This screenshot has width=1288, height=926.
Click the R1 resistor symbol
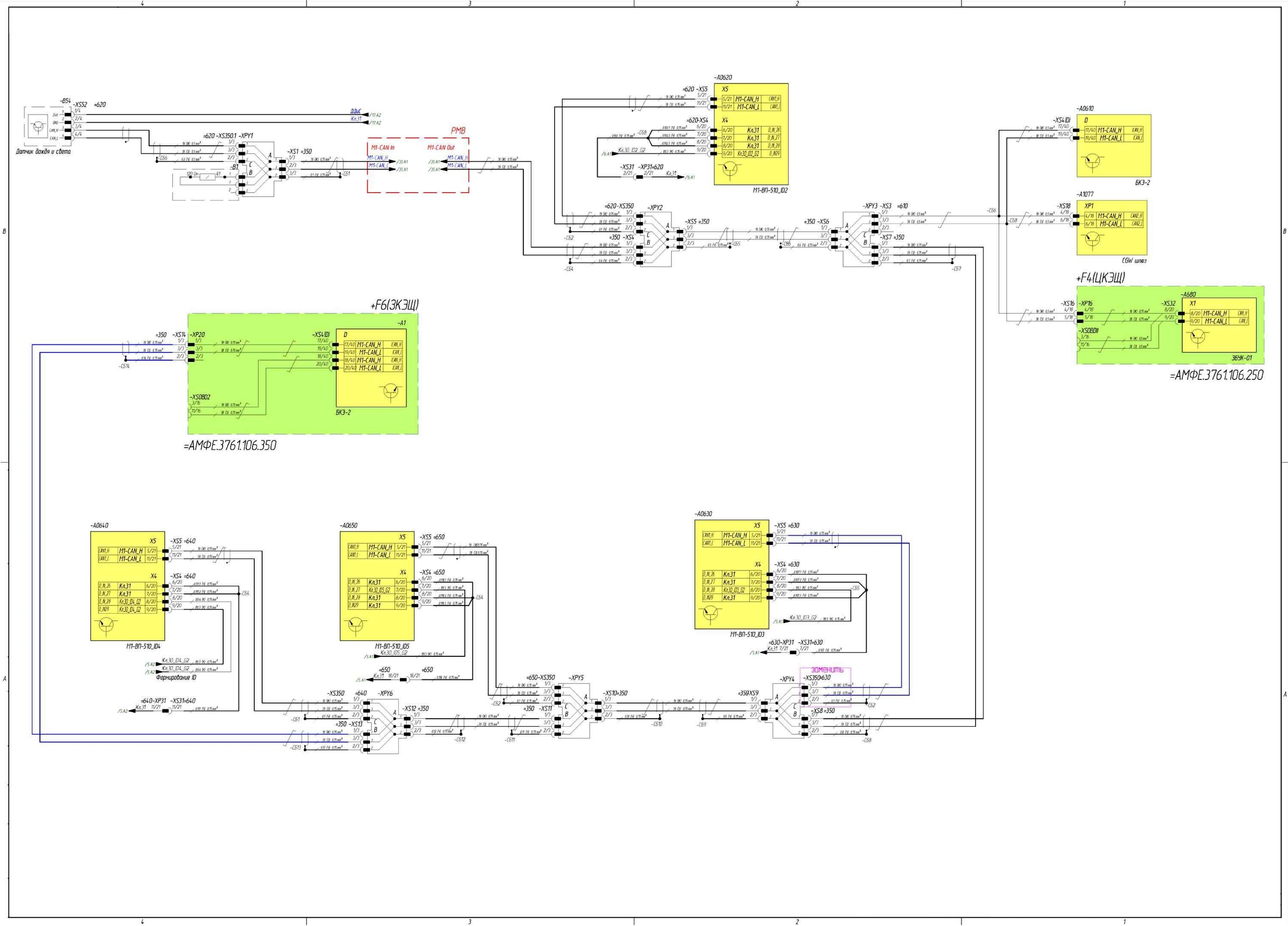click(208, 178)
